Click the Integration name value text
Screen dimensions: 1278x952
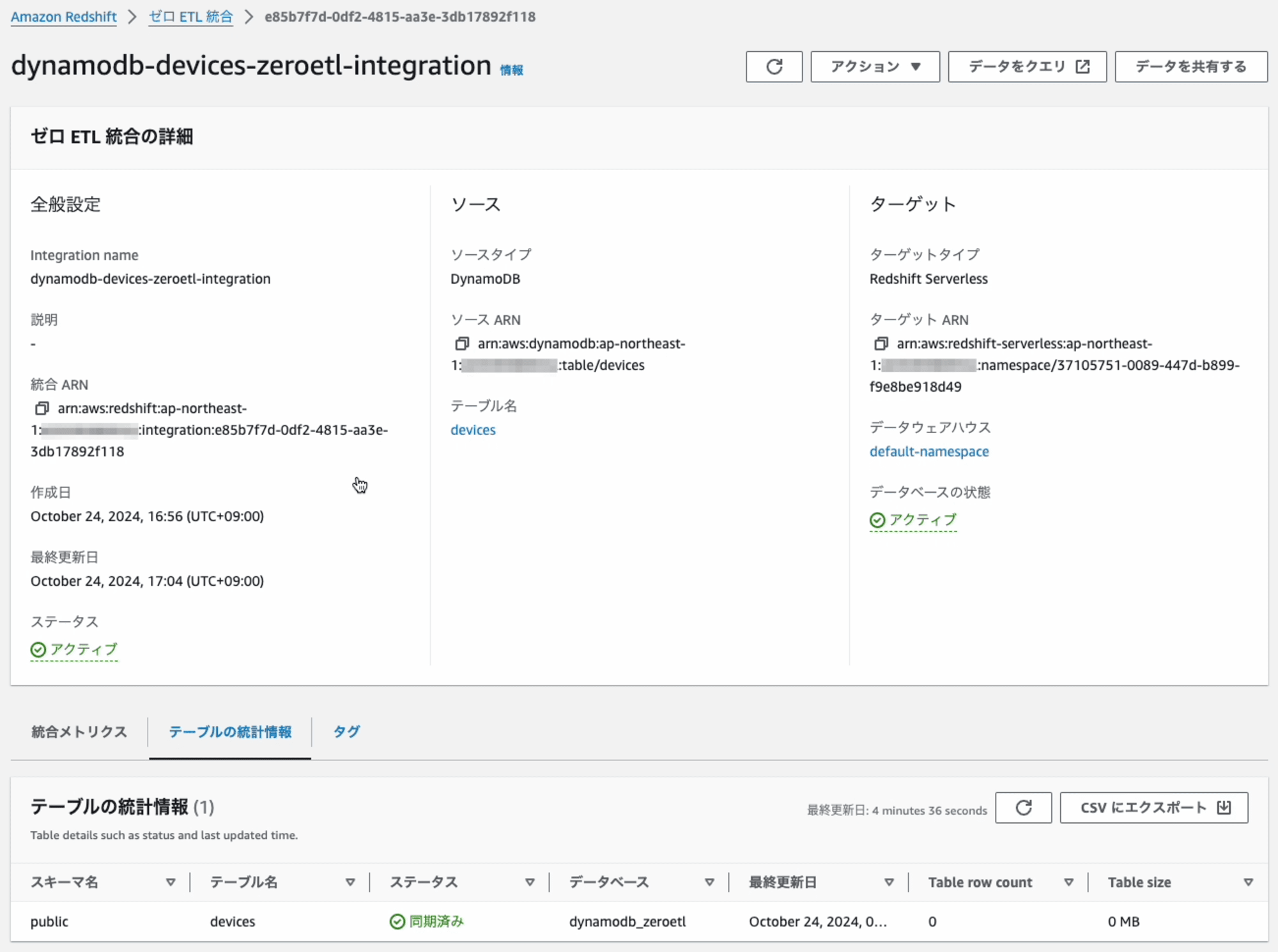click(150, 279)
